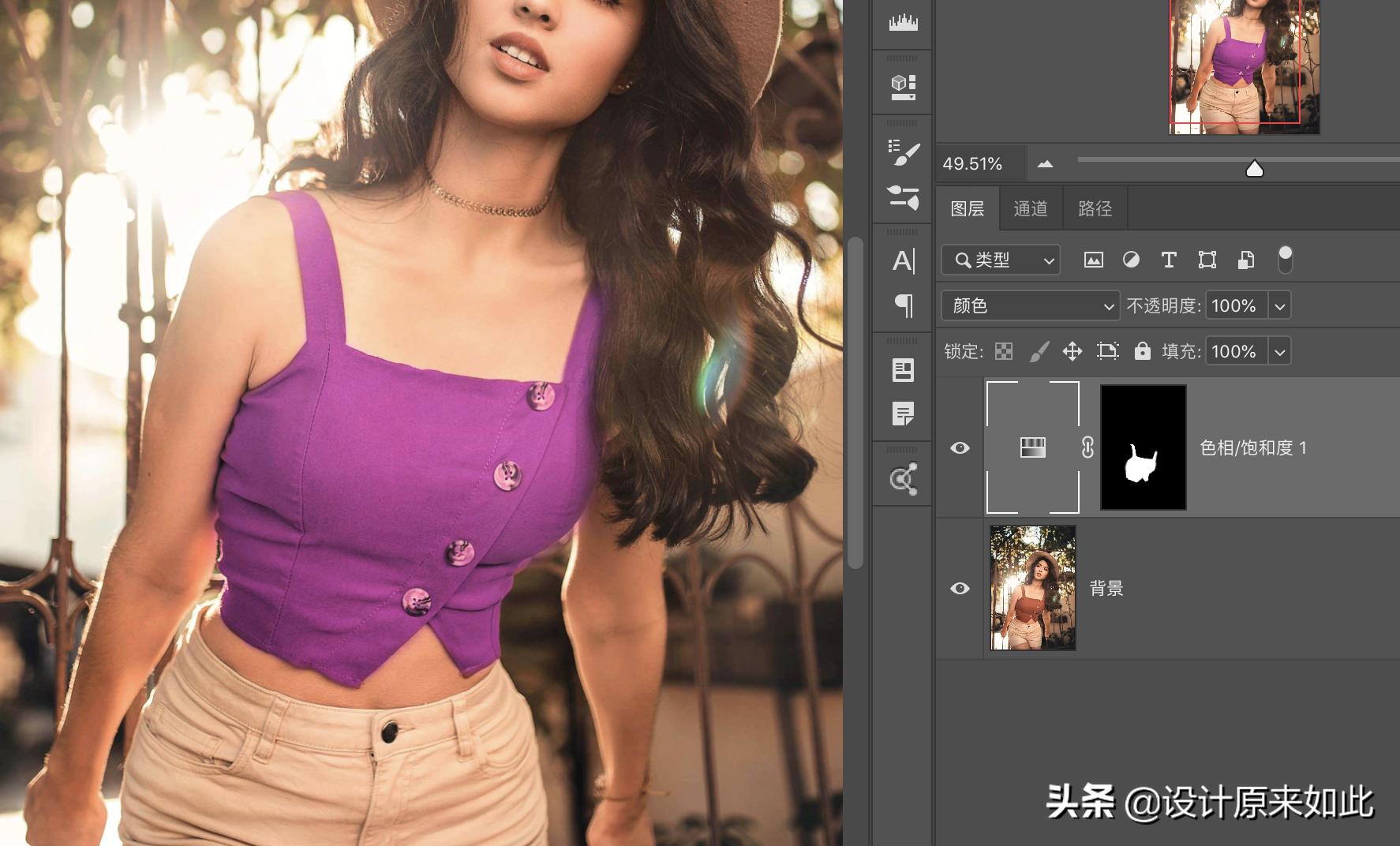Filter layers by adjustment layer icon
This screenshot has height=846, width=1400.
click(1131, 260)
